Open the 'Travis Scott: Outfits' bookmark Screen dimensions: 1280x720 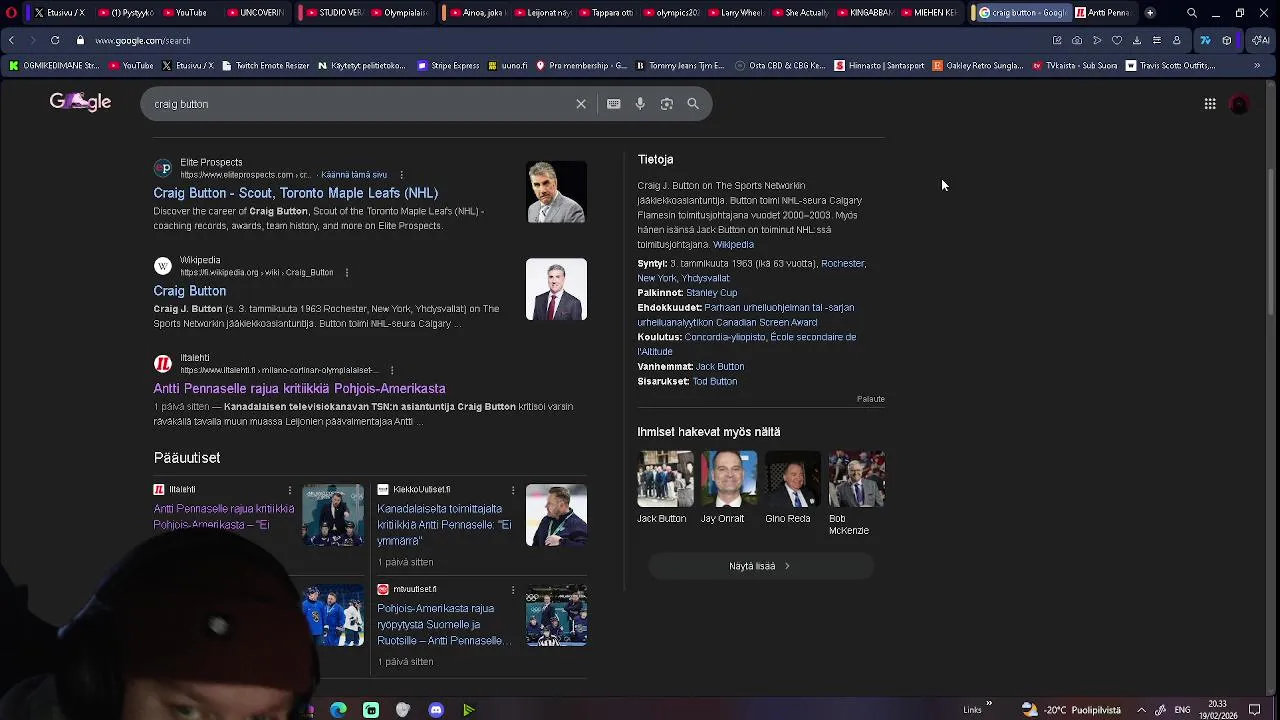tap(1169, 66)
